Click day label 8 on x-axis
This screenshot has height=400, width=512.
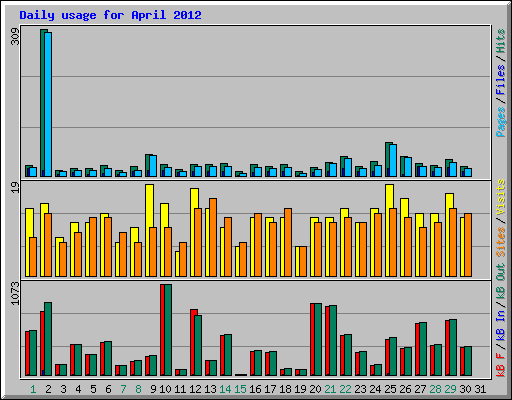(138, 389)
